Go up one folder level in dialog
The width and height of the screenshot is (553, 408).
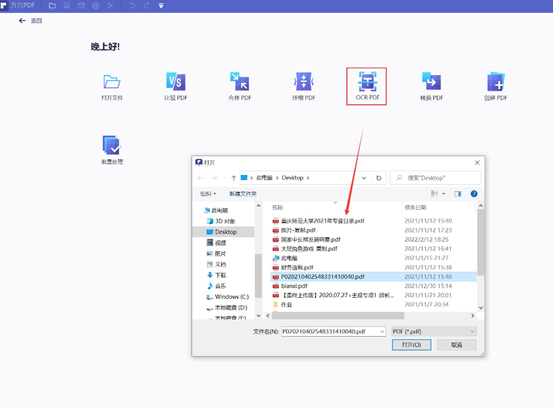point(233,178)
